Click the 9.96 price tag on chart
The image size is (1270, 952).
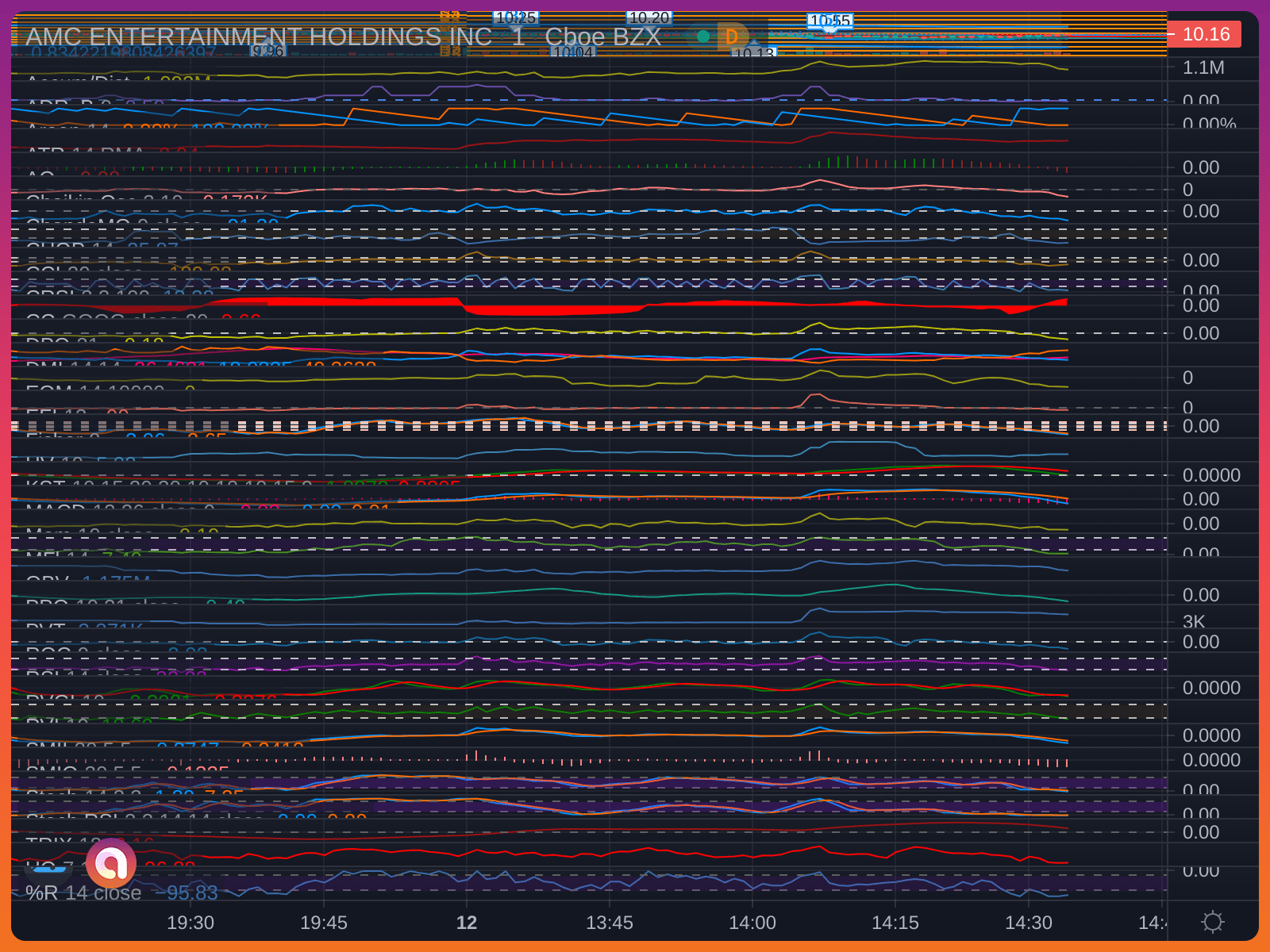tap(268, 51)
